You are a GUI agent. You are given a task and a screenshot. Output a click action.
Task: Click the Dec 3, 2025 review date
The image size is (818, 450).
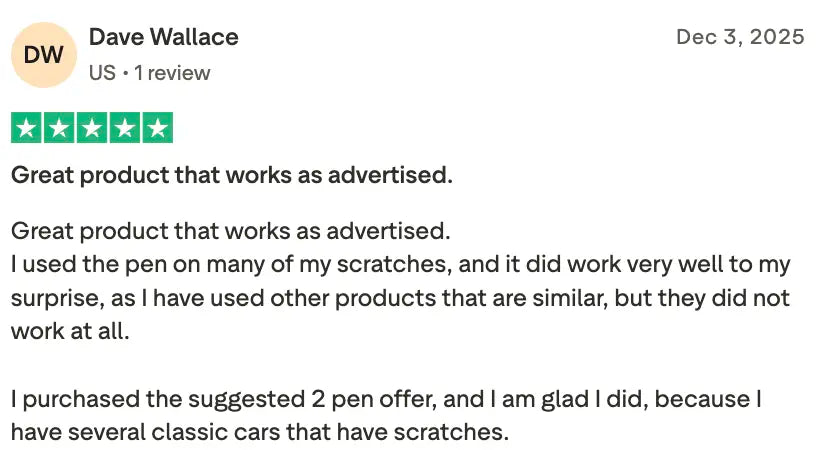pos(740,37)
